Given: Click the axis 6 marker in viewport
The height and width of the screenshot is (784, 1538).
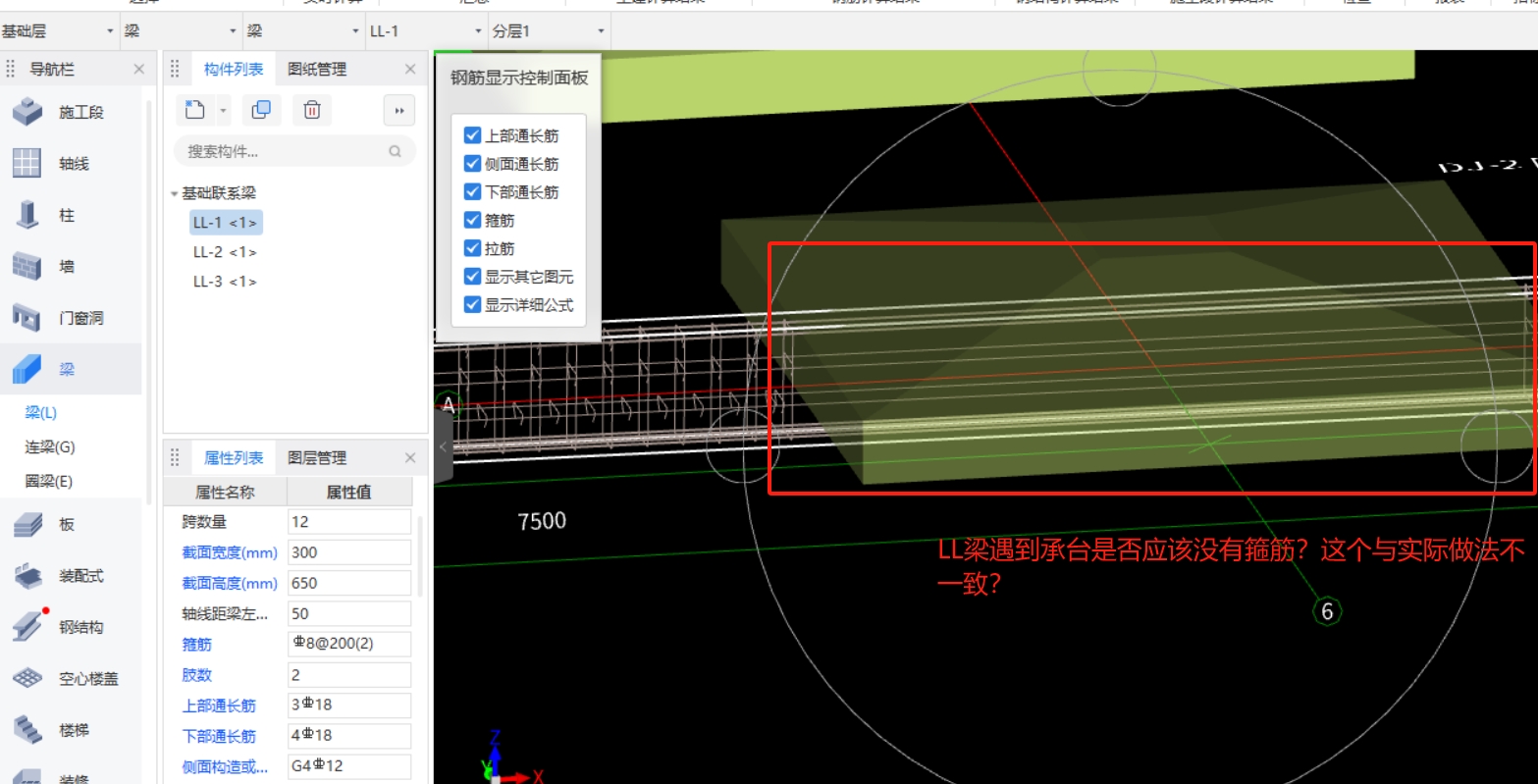Looking at the screenshot, I should 1327,611.
